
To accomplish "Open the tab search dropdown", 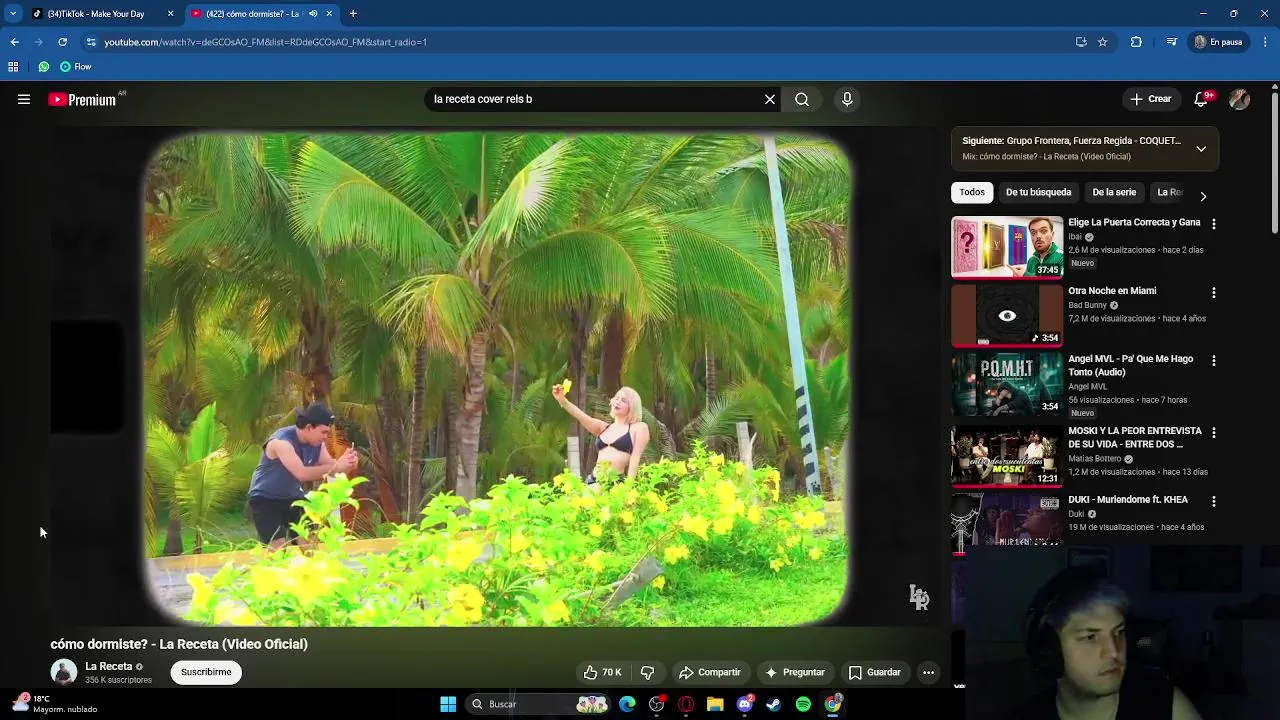I will pos(12,14).
